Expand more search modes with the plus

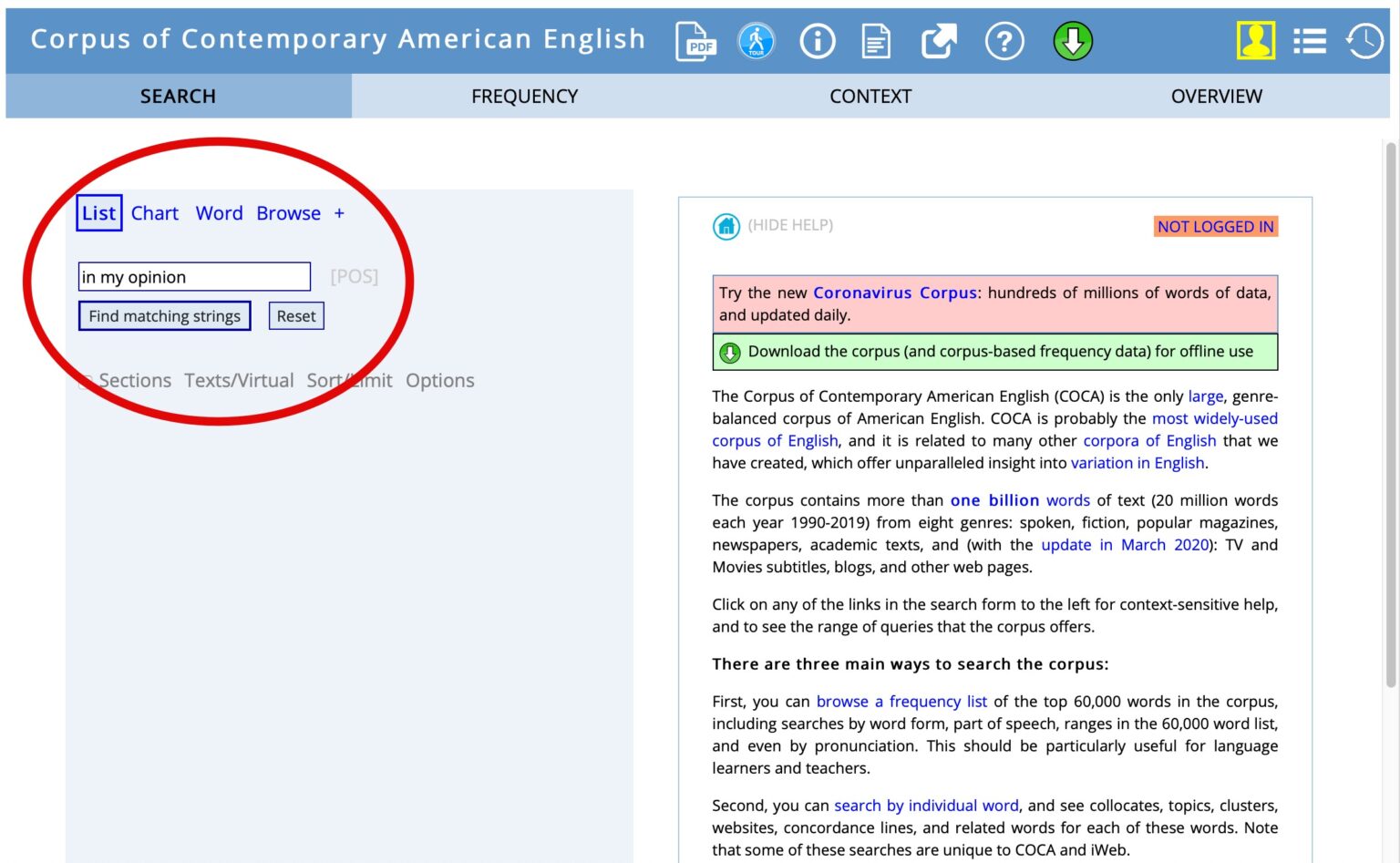coord(339,213)
